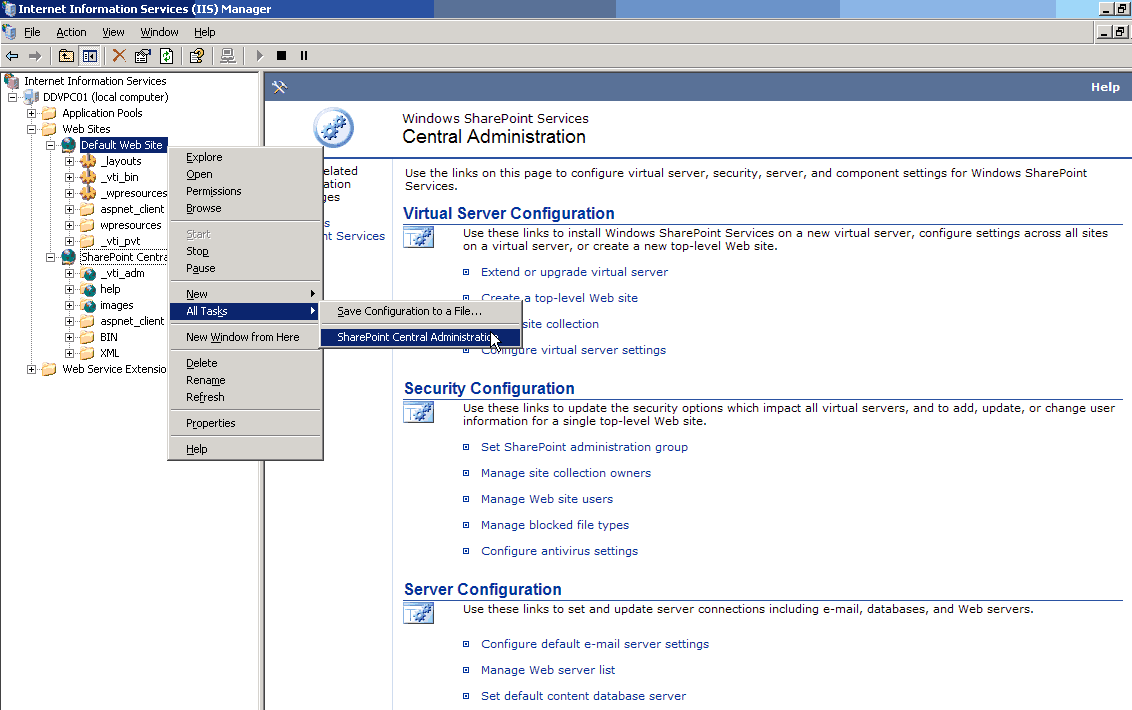This screenshot has height=710, width=1132.
Task: Open Configure default e-mail server settings link
Action: tap(595, 644)
